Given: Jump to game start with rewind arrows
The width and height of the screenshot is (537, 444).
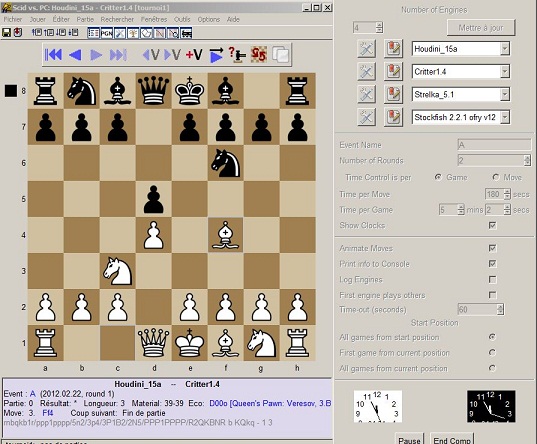Looking at the screenshot, I should tap(53, 54).
